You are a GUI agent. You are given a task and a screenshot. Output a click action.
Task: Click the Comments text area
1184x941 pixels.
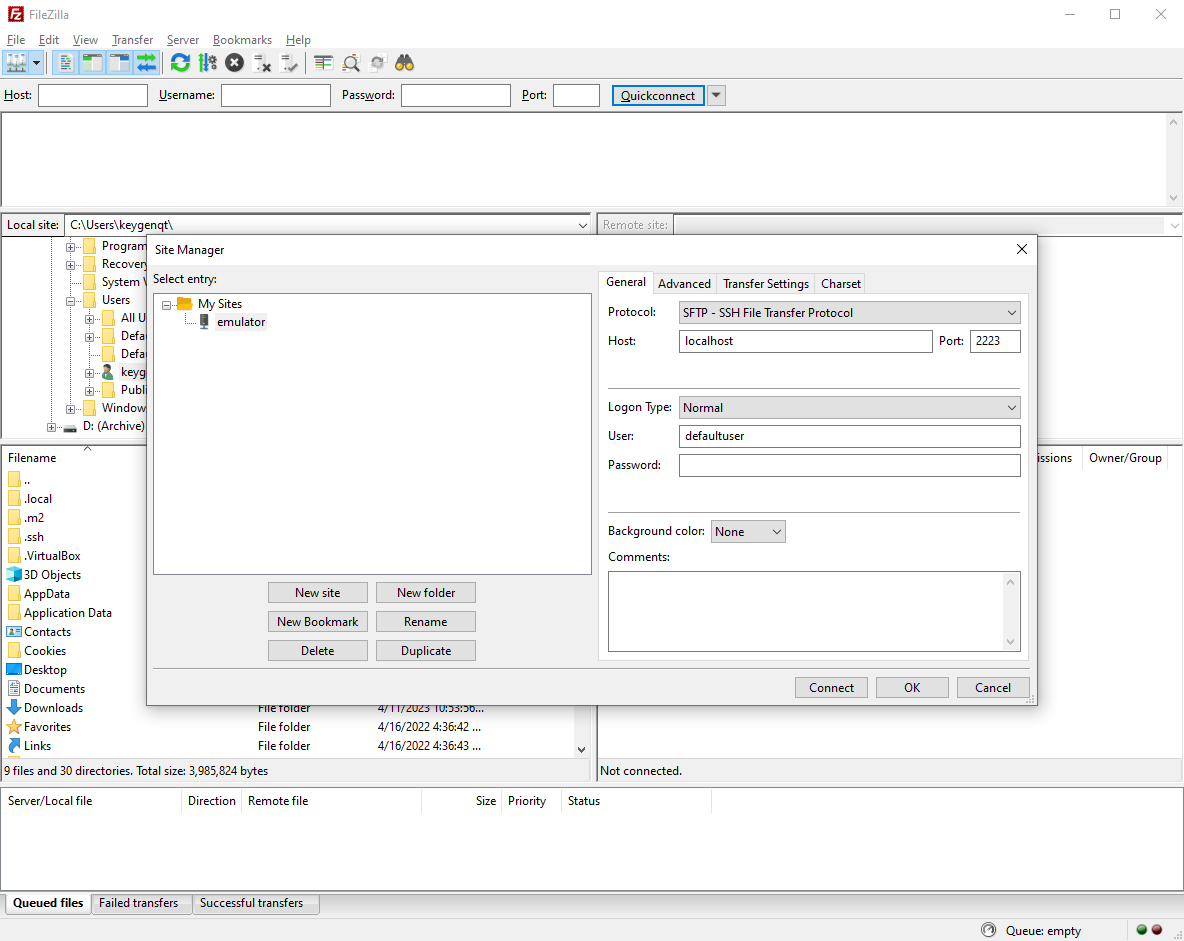814,611
